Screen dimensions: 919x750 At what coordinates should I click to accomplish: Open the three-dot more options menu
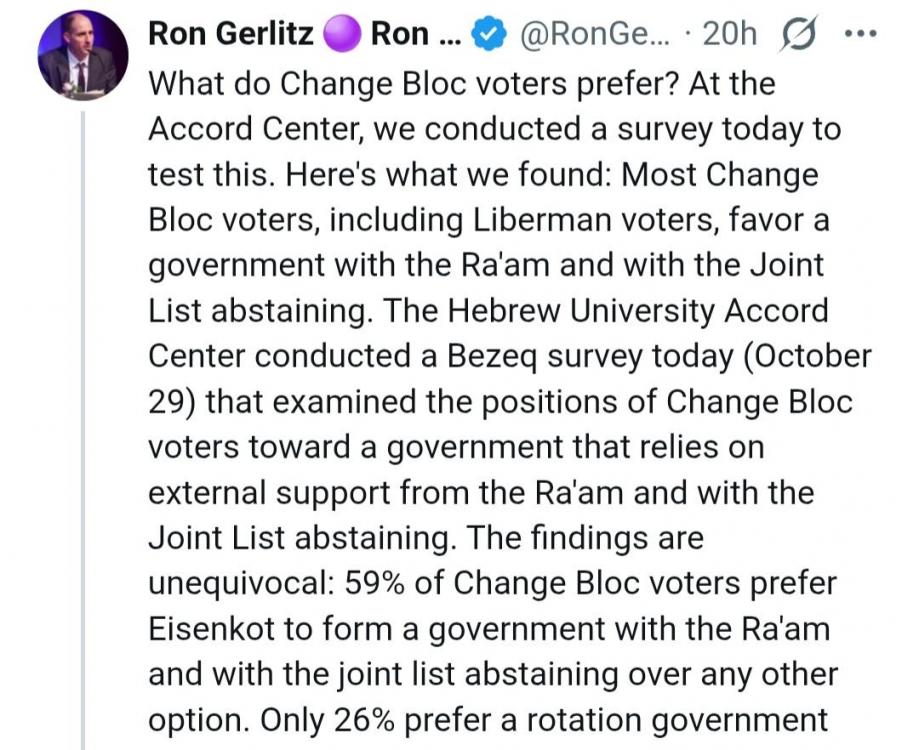tap(860, 34)
